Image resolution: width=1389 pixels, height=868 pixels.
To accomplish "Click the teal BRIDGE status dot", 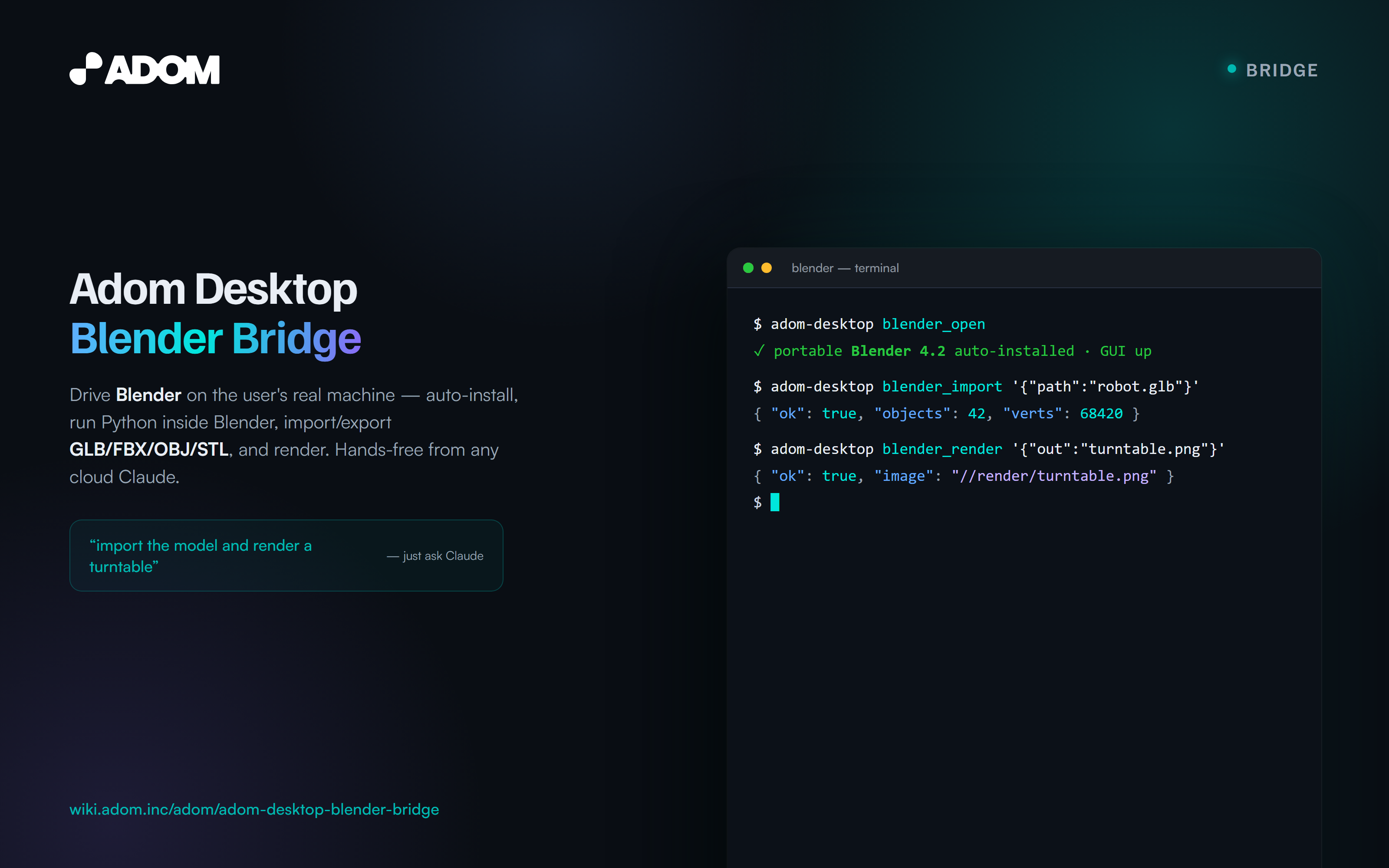I will [x=1232, y=69].
